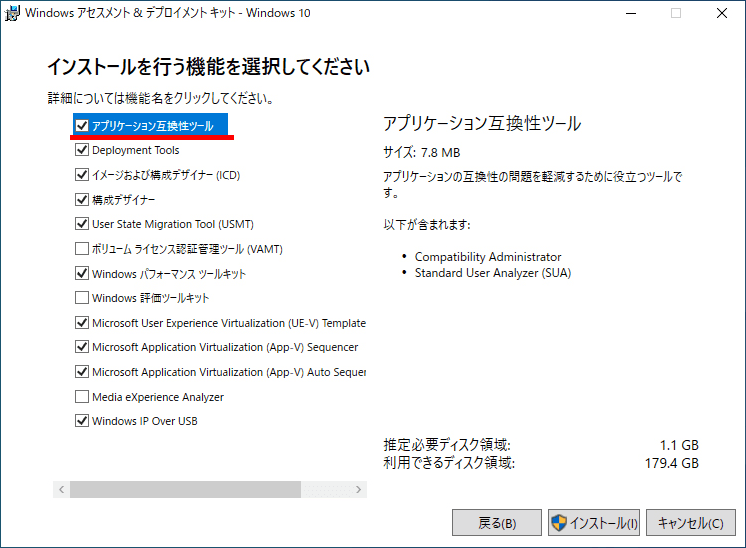Screen dimensions: 746x548
Task: Click the horizontal scrollbar thumb
Action: [185, 489]
